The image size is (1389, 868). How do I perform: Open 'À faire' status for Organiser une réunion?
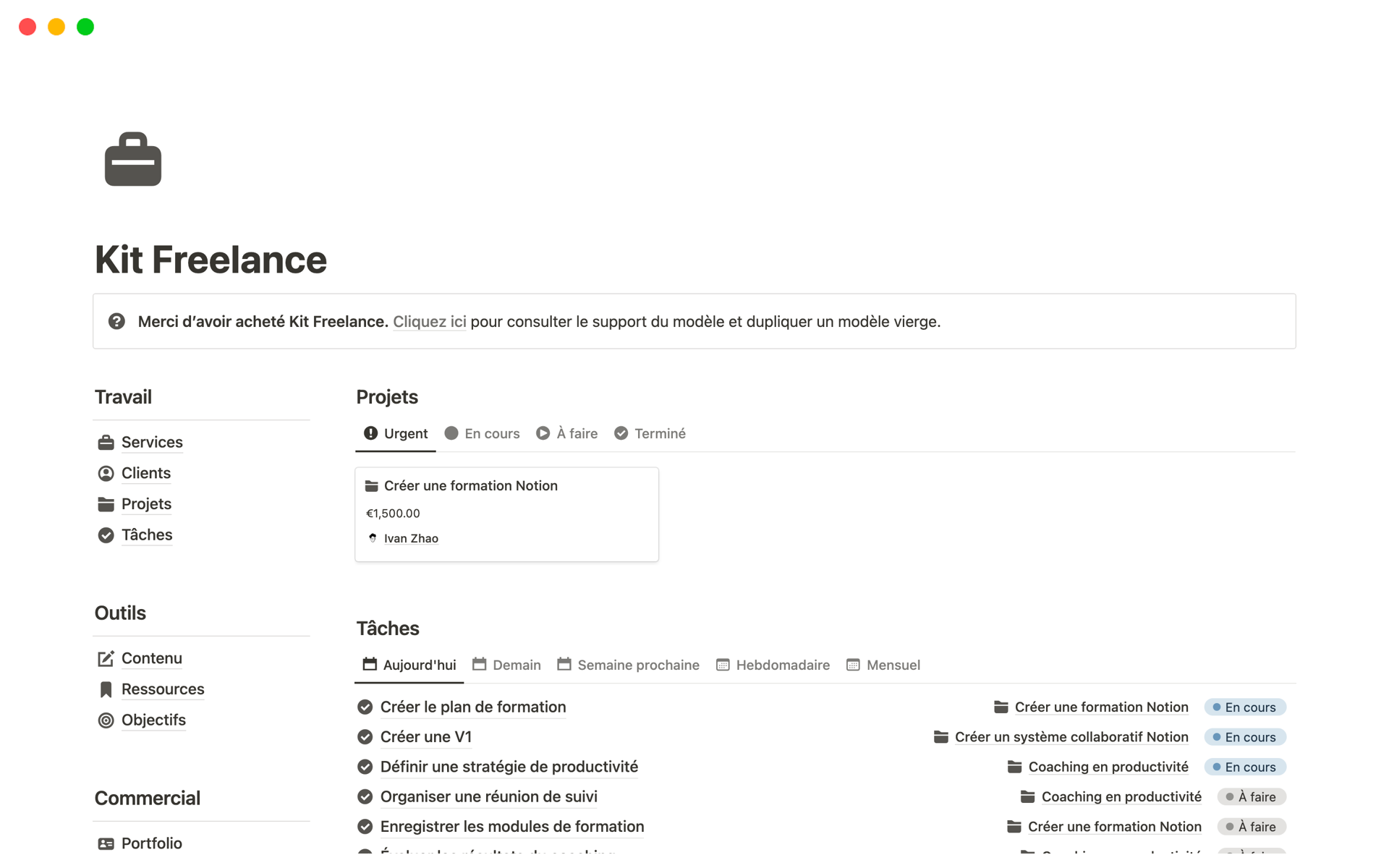(x=1251, y=797)
